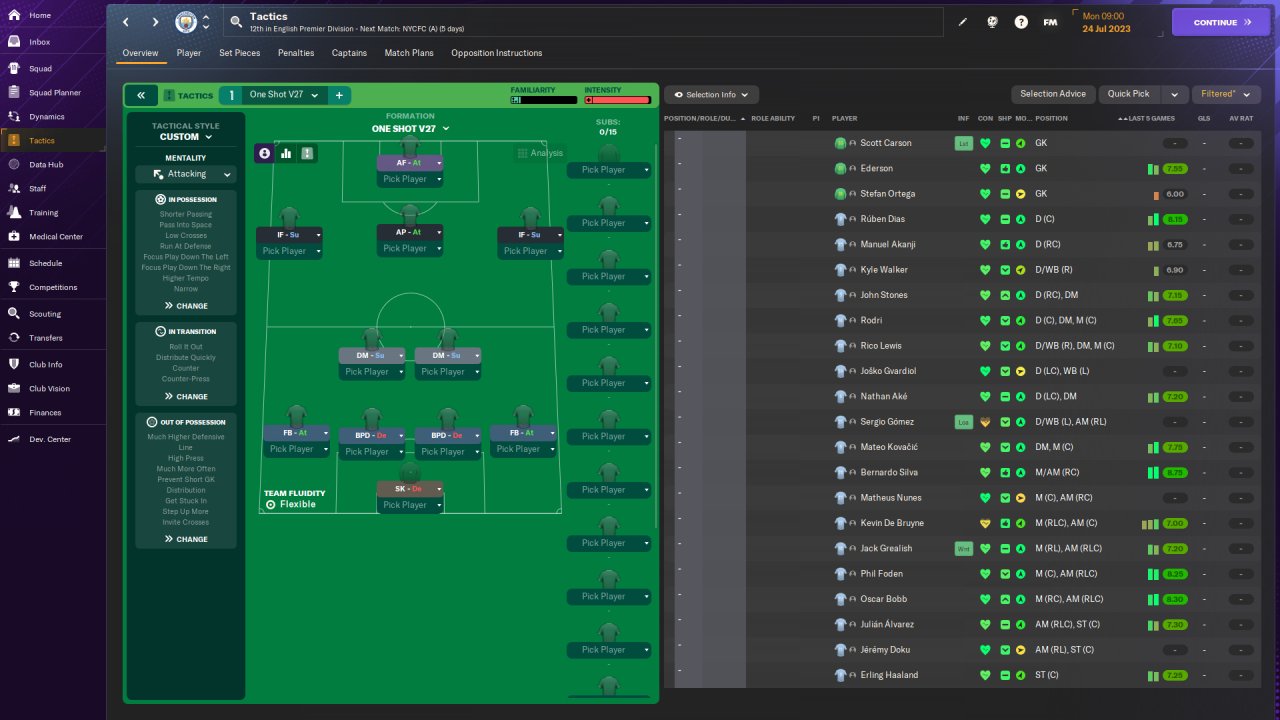Click the Manchester City club badge
Viewport: 1280px width, 720px height.
tap(186, 22)
